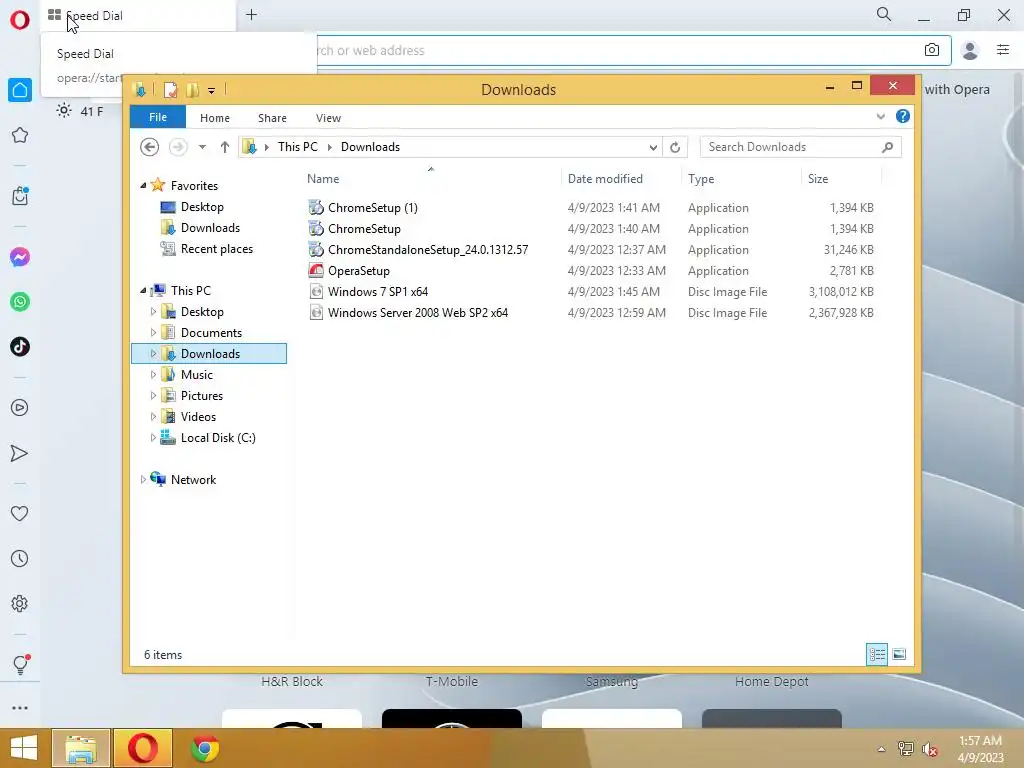Select the Speed Dial browser tab
Viewport: 1024px width, 768px height.
coord(138,16)
